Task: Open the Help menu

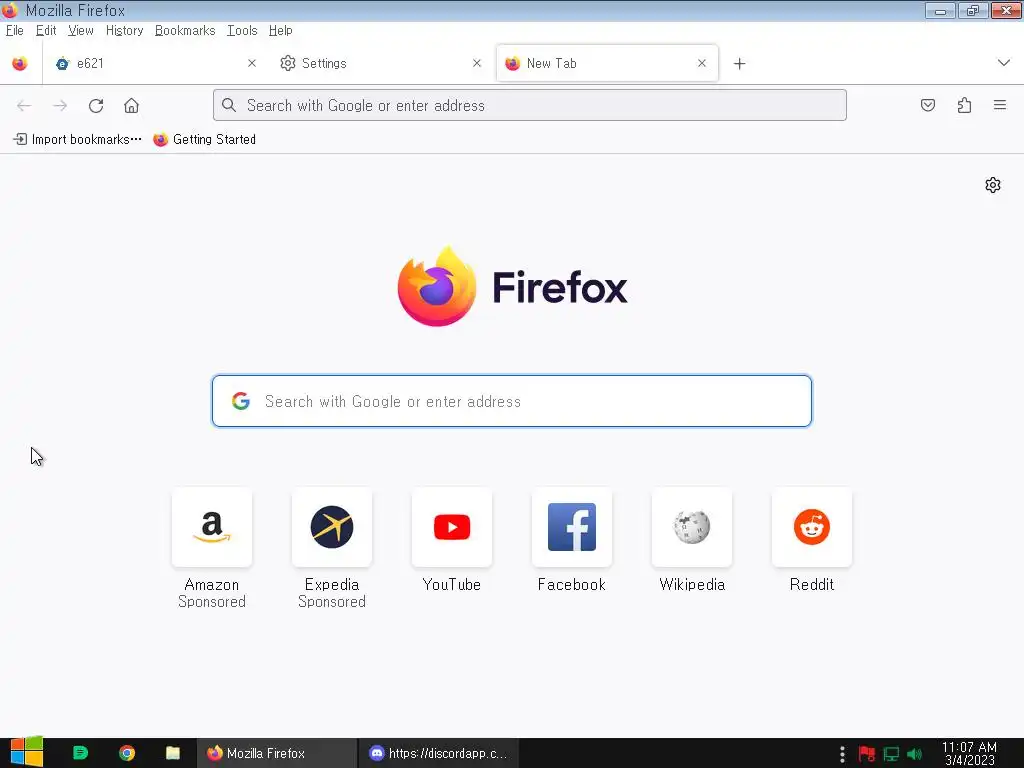Action: [280, 31]
